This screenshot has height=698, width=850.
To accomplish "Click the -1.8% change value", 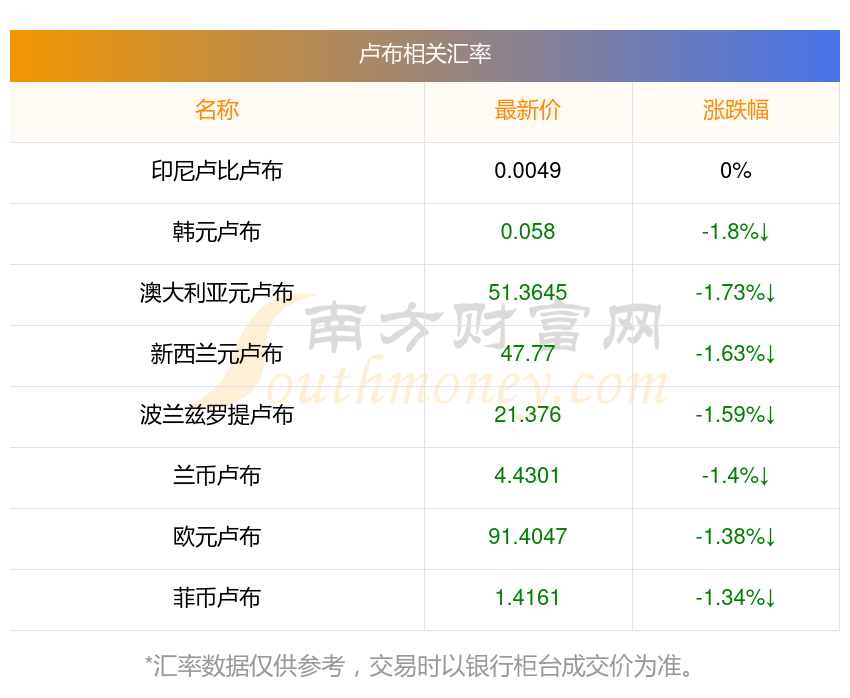I will [x=736, y=232].
